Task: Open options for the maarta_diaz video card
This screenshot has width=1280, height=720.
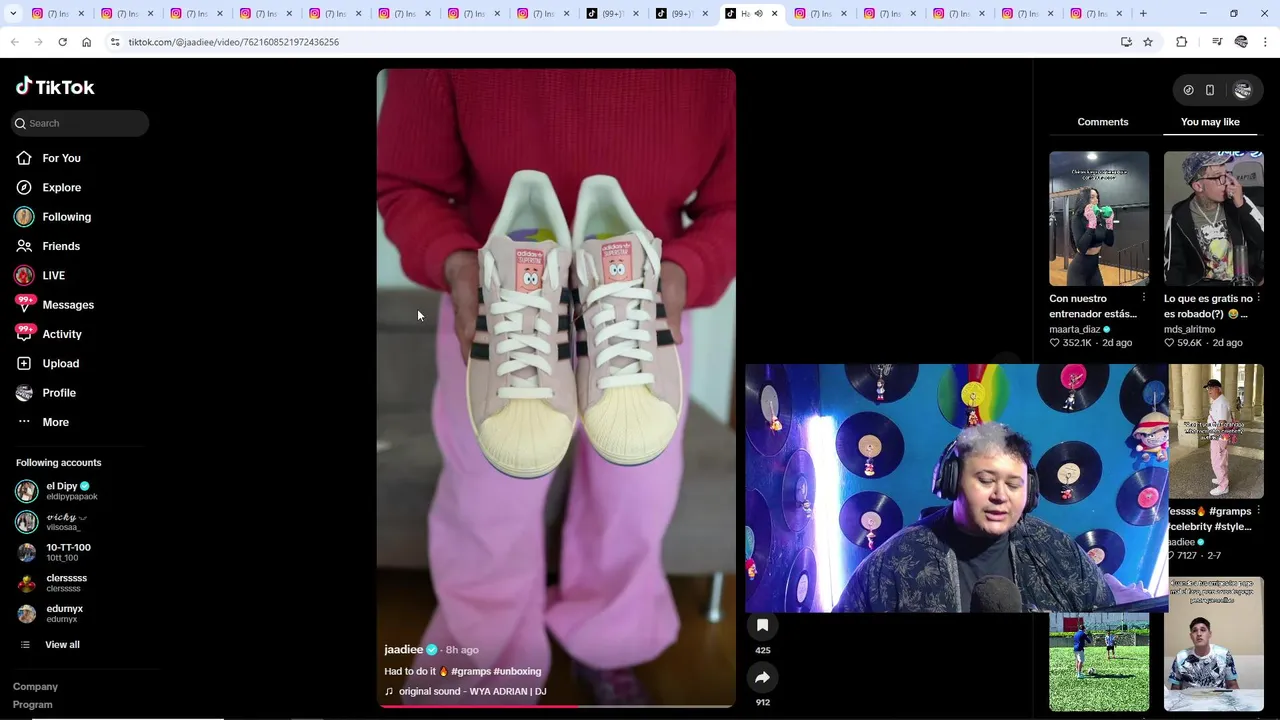Action: coord(1143,298)
